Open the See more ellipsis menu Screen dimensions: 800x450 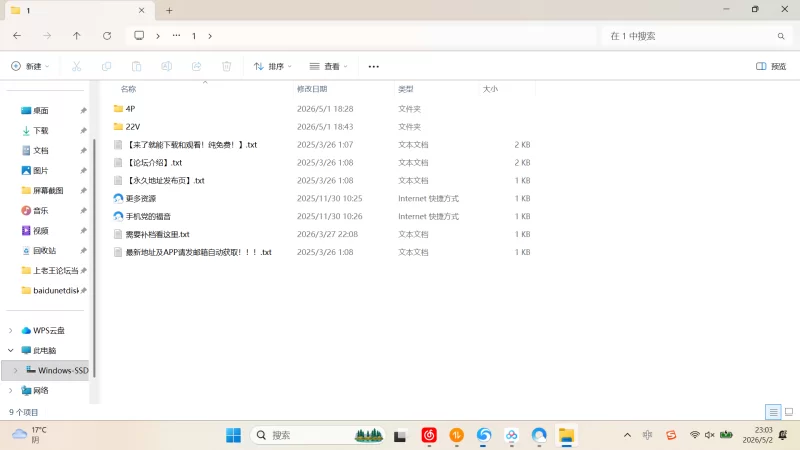[x=373, y=66]
